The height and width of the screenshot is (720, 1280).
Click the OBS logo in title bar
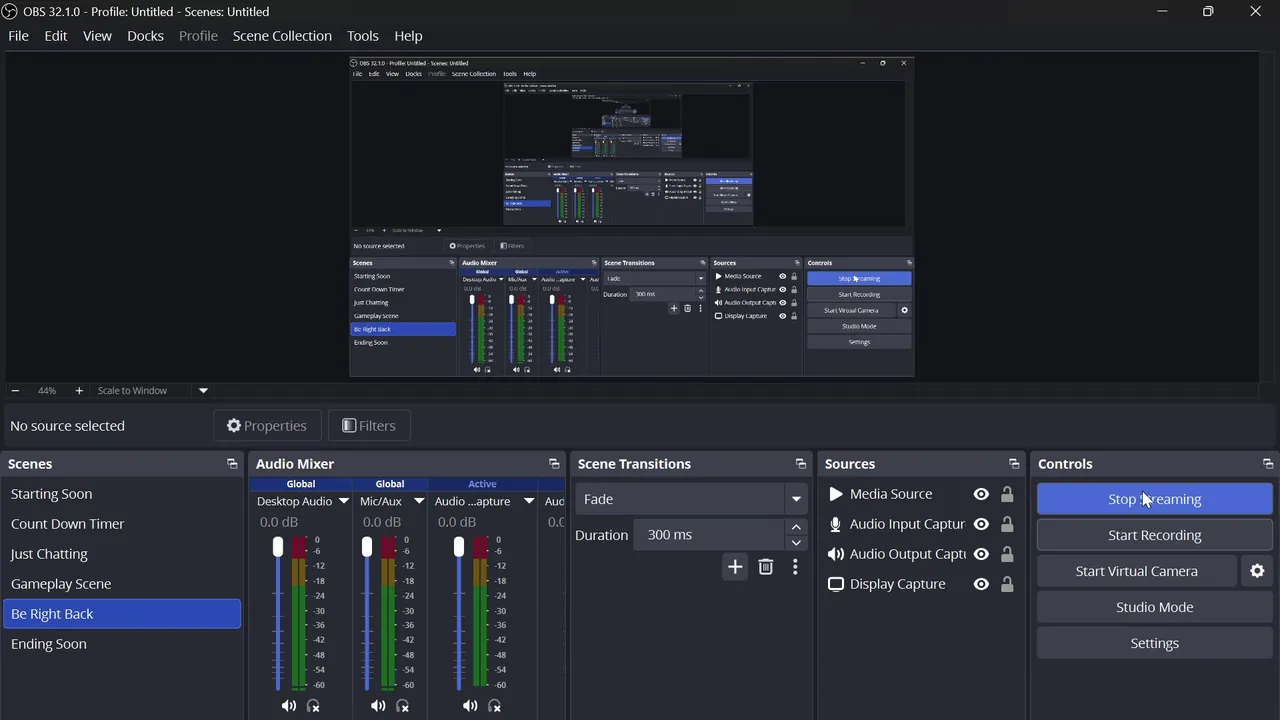click(10, 12)
